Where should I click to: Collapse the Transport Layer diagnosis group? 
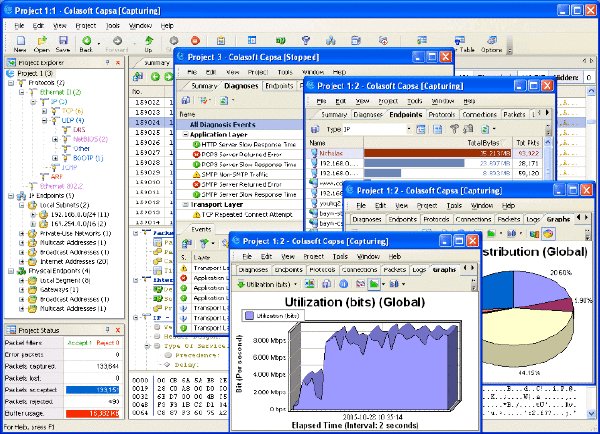186,205
